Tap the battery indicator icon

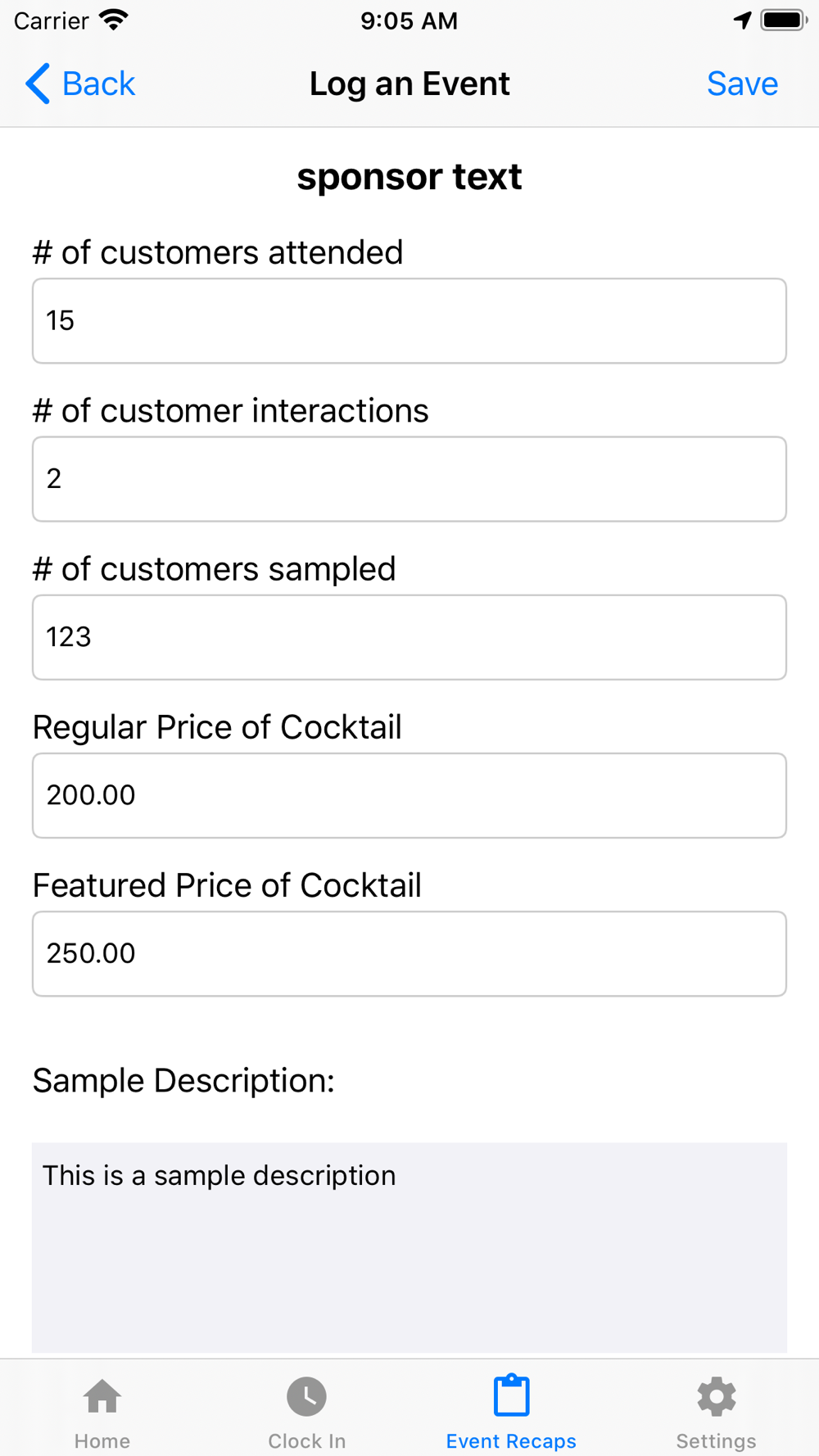coord(784,20)
